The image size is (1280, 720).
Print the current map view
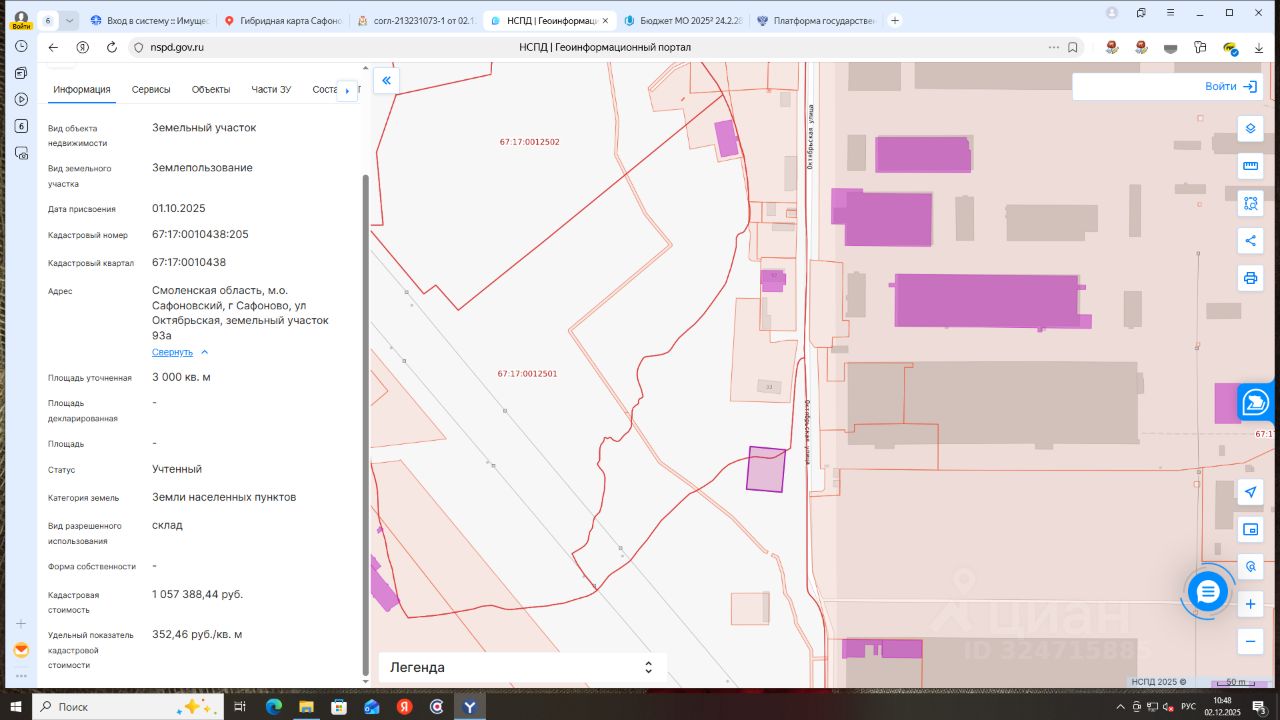(1250, 277)
